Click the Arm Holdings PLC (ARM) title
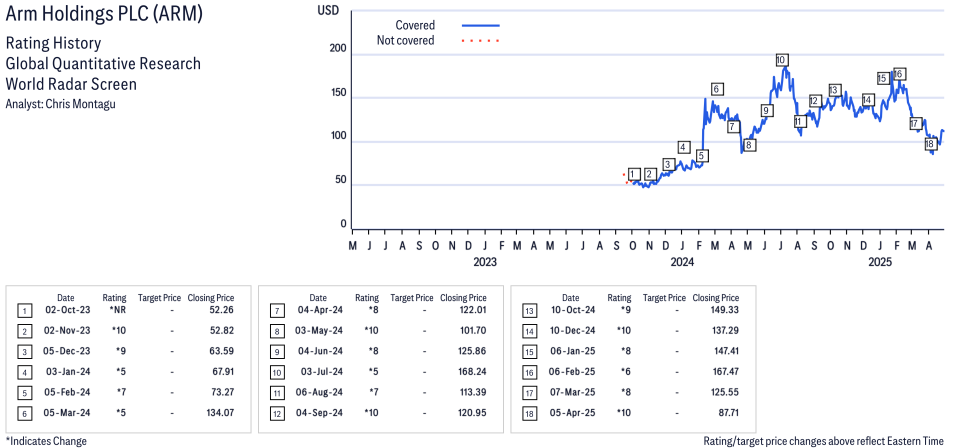Image resolution: width=955 pixels, height=448 pixels. 104,15
